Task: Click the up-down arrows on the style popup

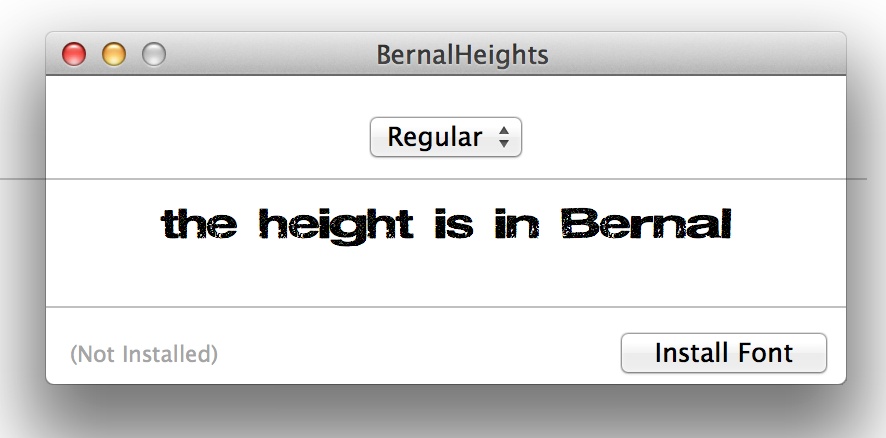Action: (505, 137)
